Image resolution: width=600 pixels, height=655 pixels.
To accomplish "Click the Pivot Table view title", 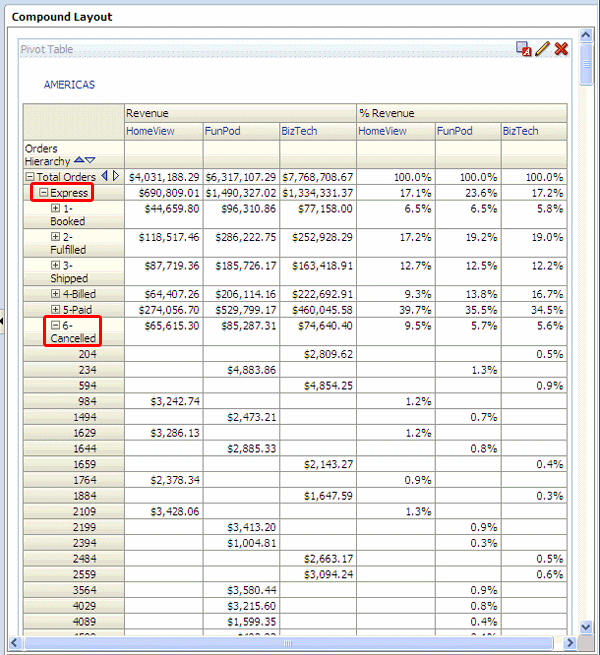I will point(47,49).
